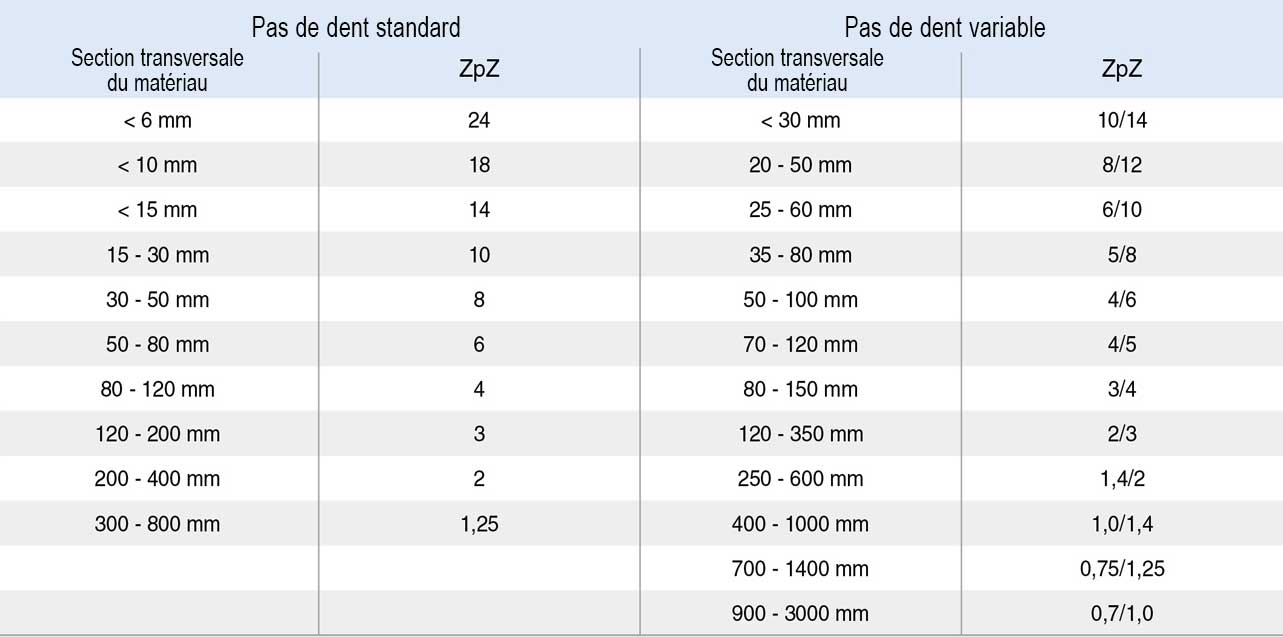Select the ZpZ value 0,75/1,25

pyautogui.click(x=1122, y=569)
